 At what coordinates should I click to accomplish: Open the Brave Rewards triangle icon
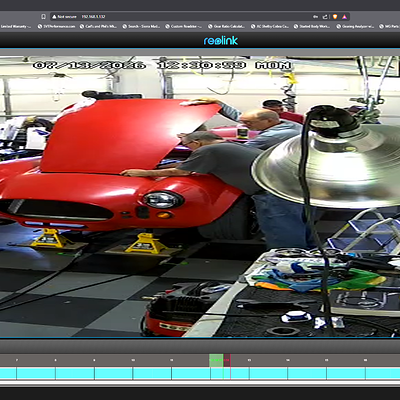[345, 16]
